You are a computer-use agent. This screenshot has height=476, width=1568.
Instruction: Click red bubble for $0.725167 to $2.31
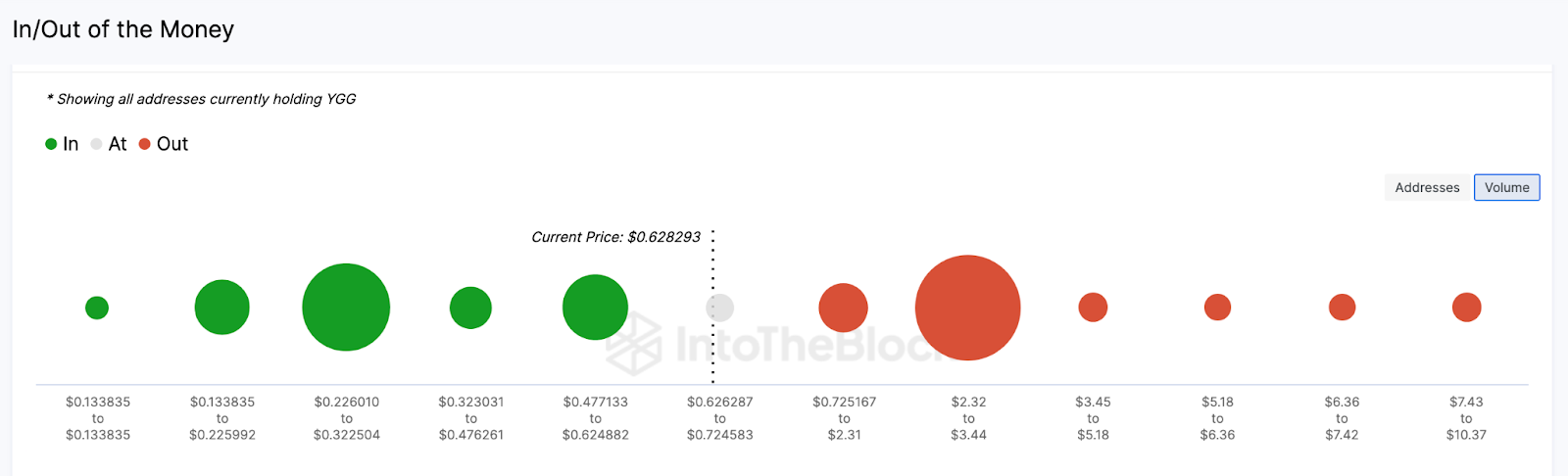click(843, 308)
